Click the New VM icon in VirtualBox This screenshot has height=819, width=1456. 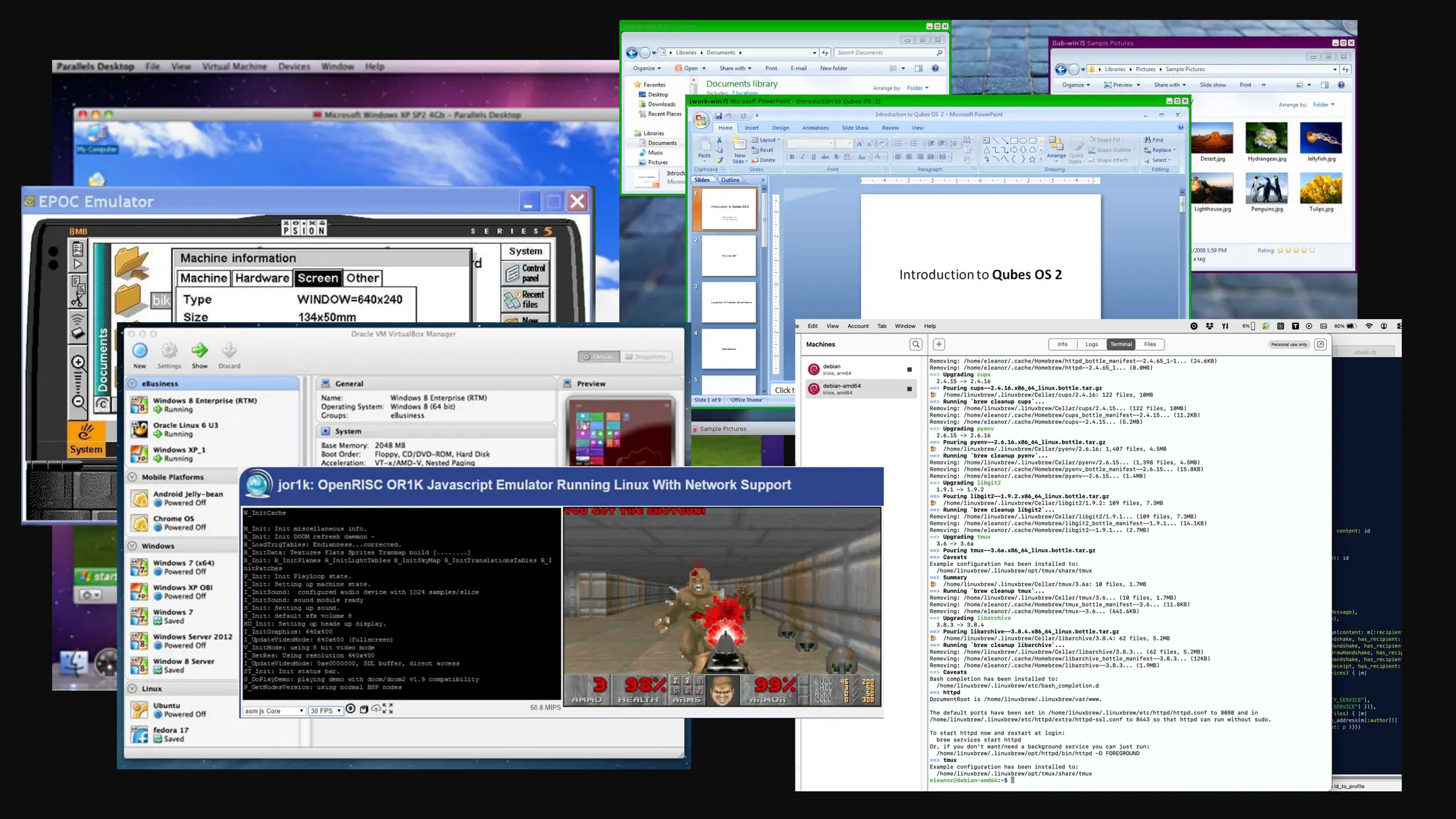(x=140, y=350)
